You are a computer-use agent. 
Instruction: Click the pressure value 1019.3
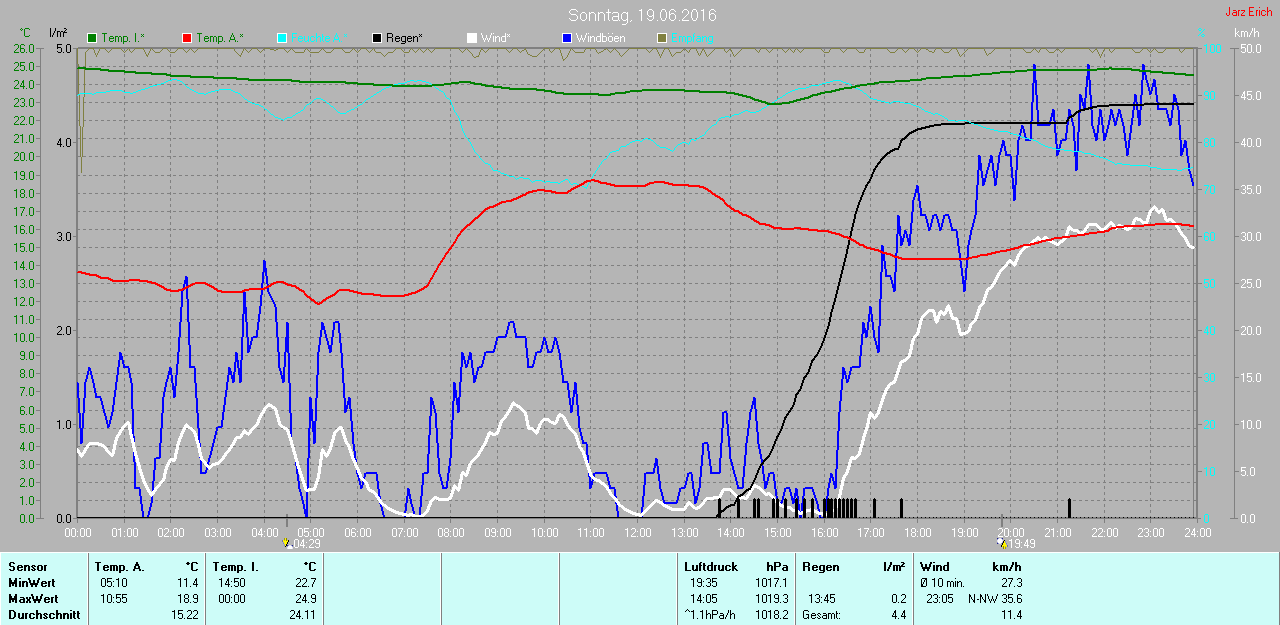(772, 599)
